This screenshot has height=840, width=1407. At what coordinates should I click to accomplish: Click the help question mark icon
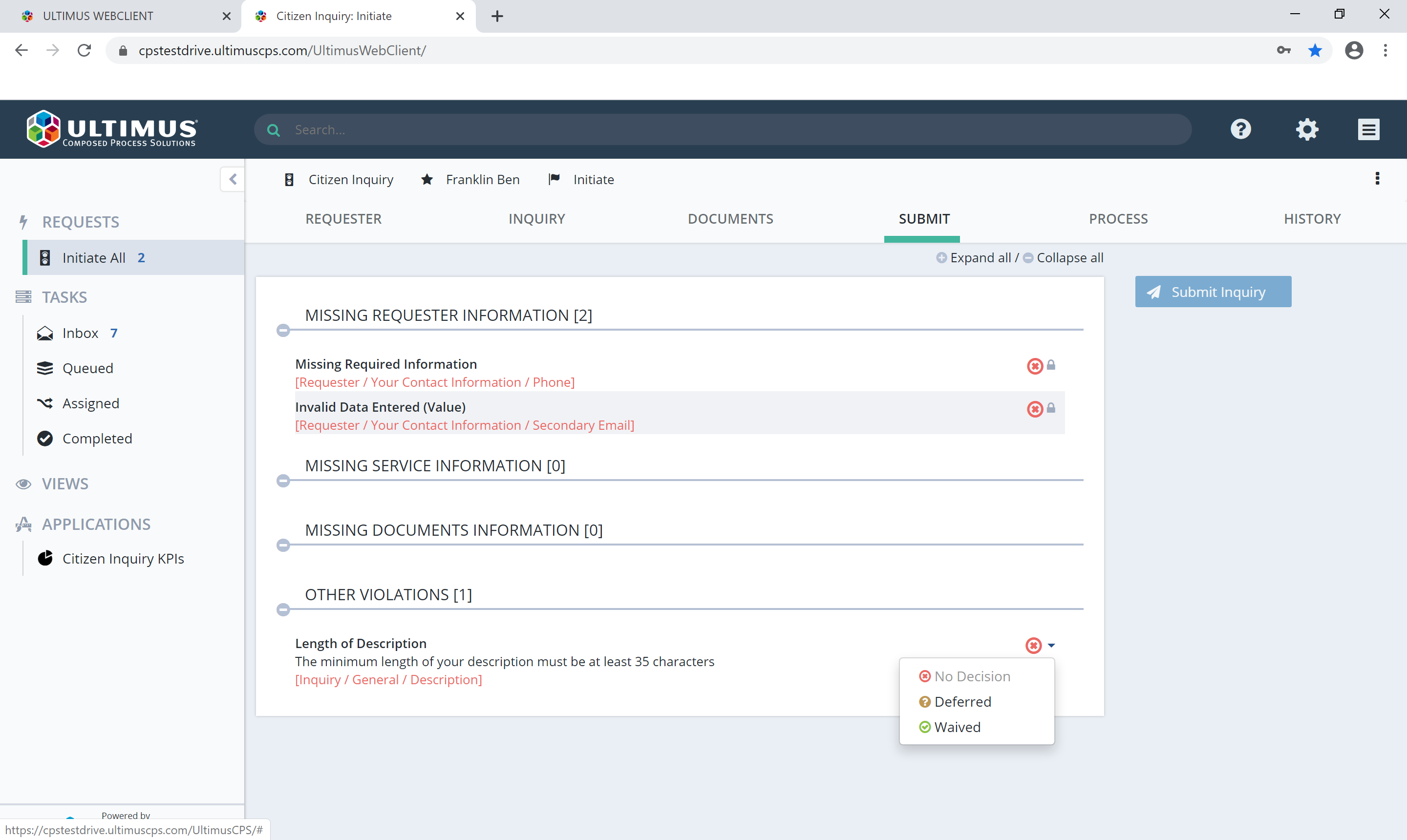coord(1240,129)
